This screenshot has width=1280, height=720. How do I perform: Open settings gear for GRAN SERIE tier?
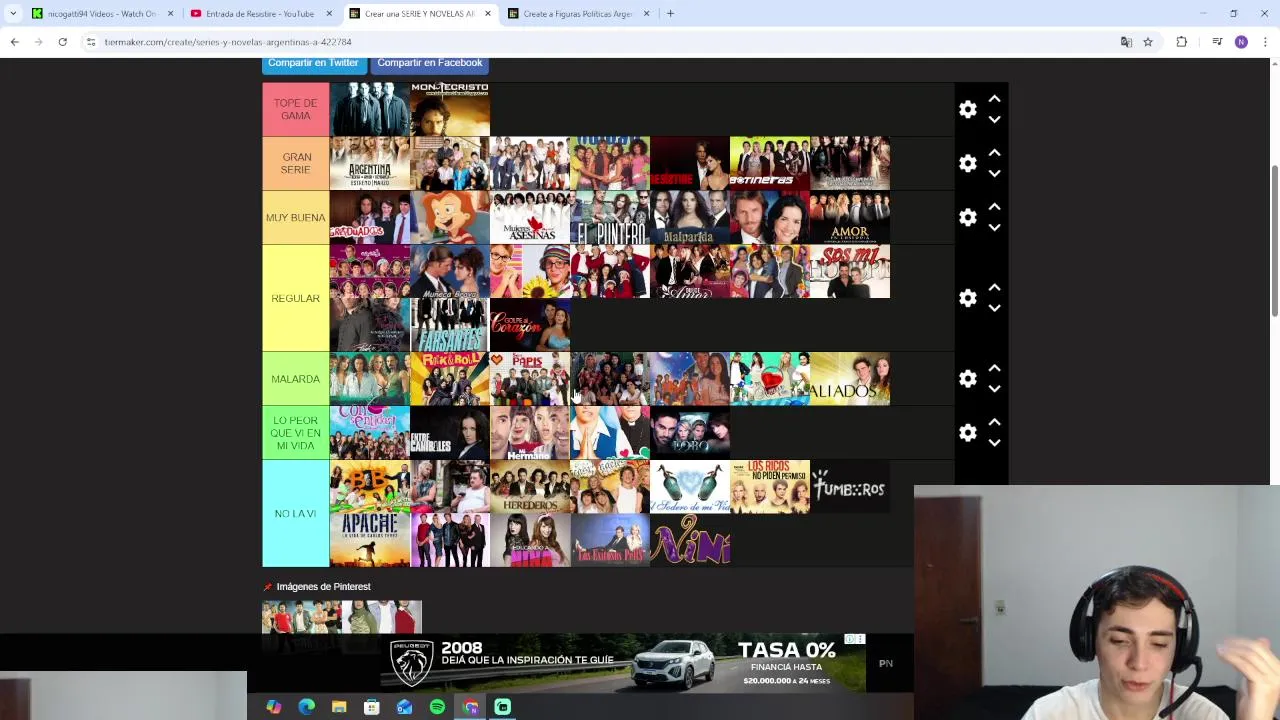click(x=967, y=163)
